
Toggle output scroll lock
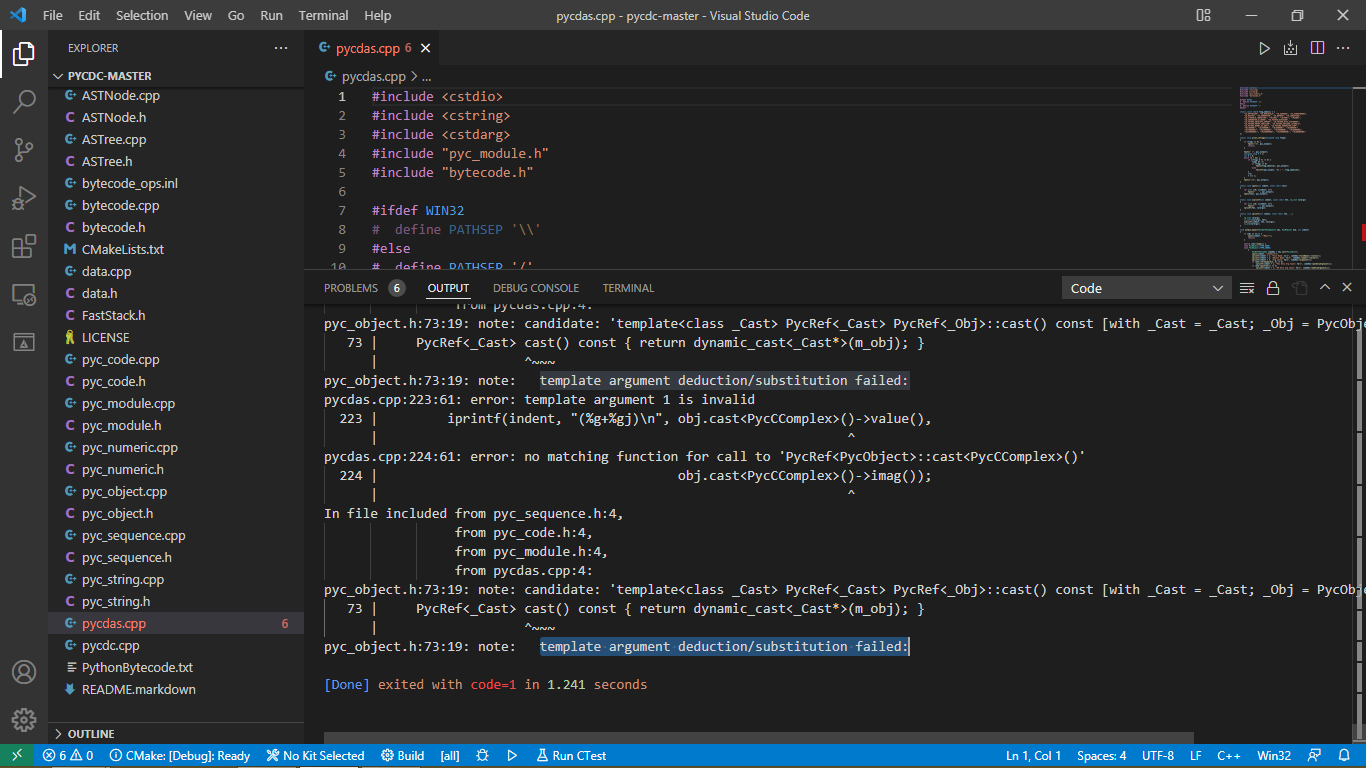point(1273,288)
